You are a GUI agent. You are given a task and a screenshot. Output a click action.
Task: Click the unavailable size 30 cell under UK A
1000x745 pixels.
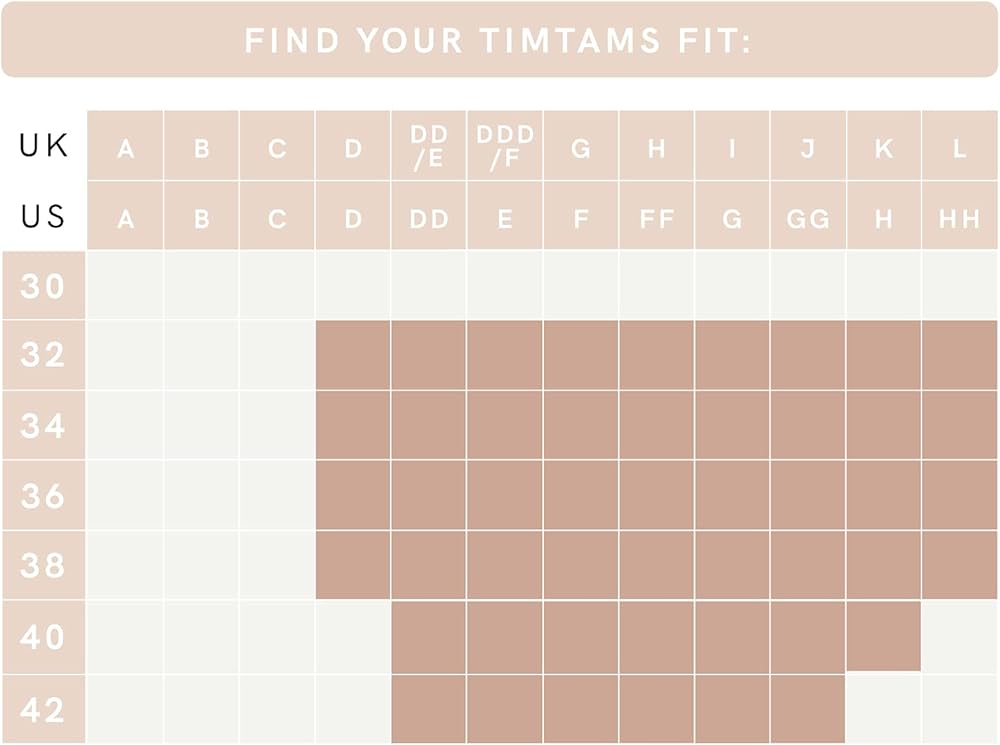pos(125,285)
